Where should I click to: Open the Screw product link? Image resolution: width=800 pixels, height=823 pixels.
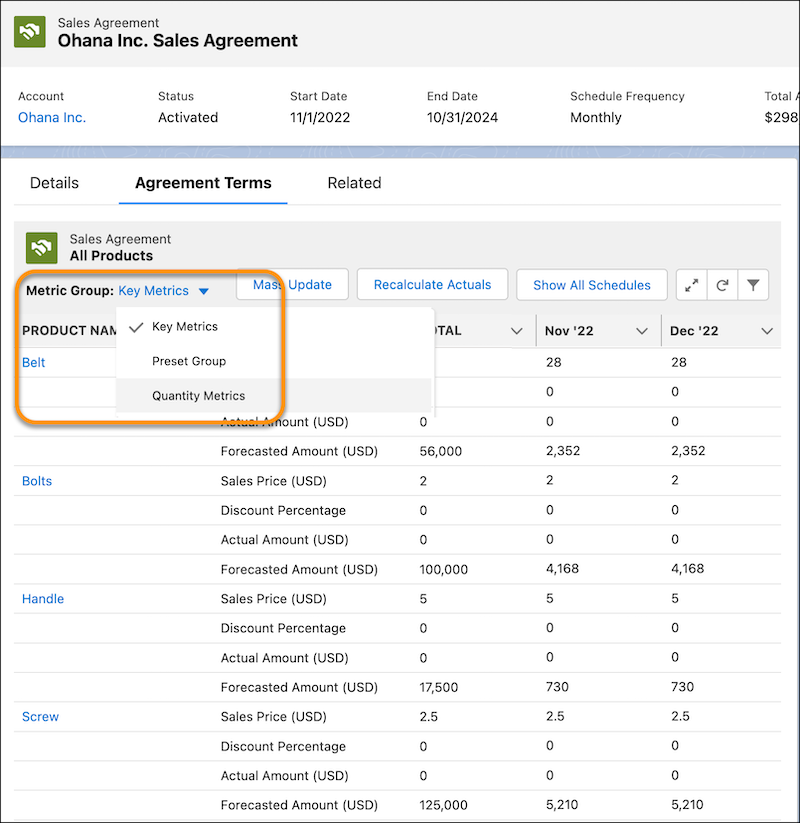(40, 717)
